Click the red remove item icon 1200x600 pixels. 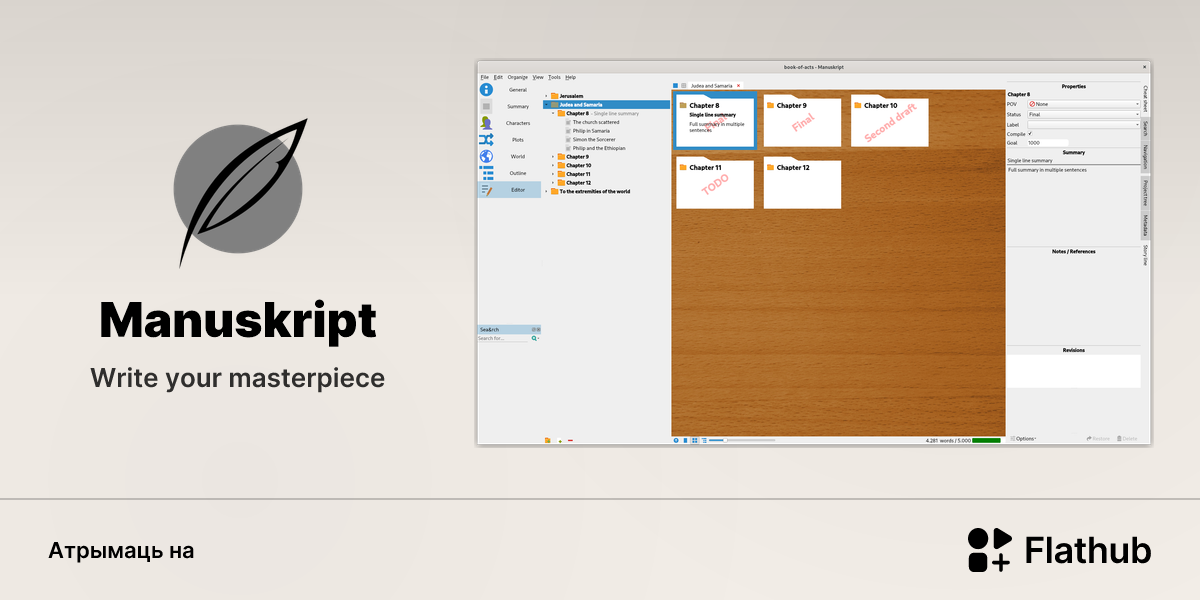click(570, 440)
